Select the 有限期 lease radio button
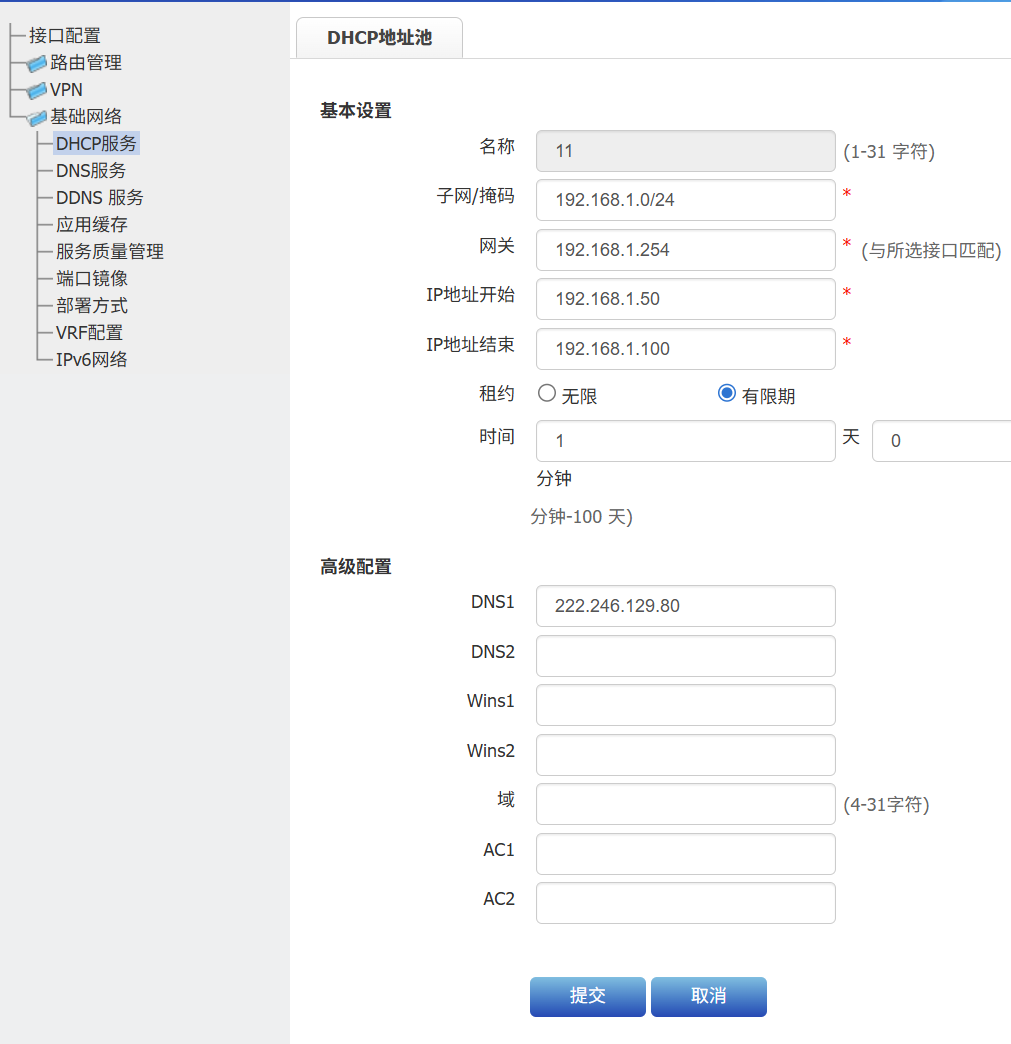 point(727,393)
